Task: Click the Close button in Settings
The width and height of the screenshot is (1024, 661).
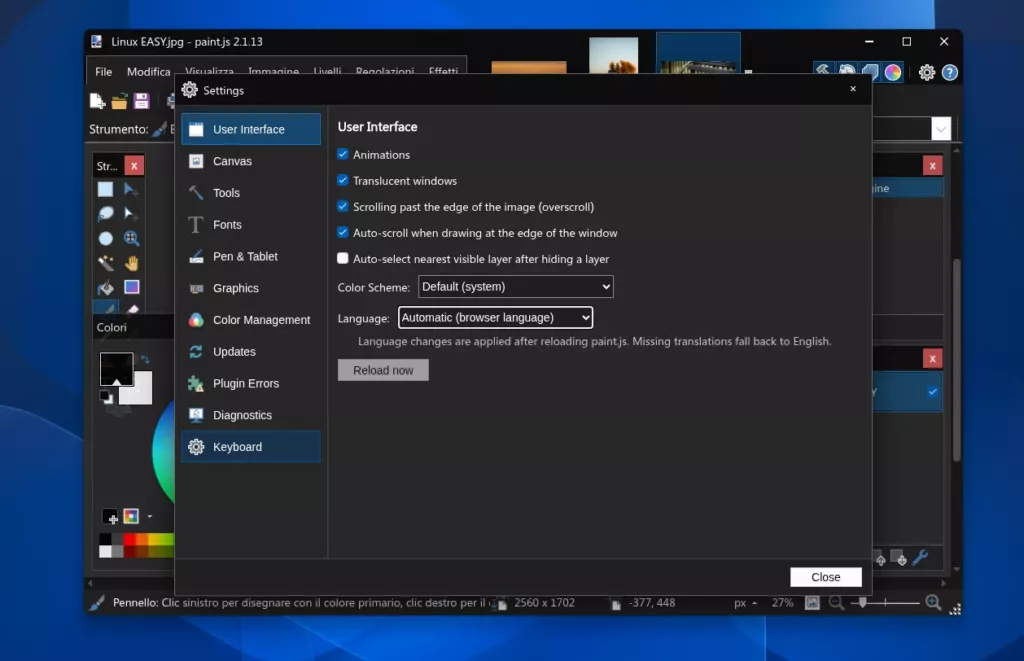Action: tap(825, 577)
